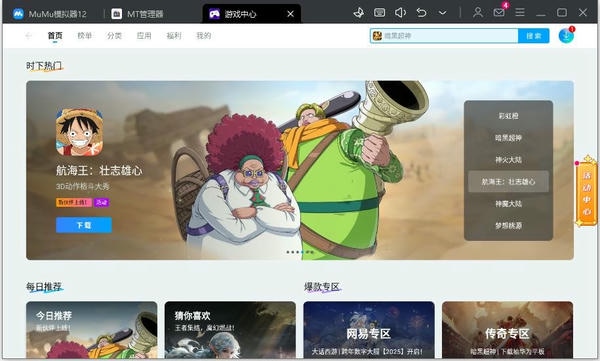Go back with the left arrow in nav bar
The image size is (600, 361).
28,36
